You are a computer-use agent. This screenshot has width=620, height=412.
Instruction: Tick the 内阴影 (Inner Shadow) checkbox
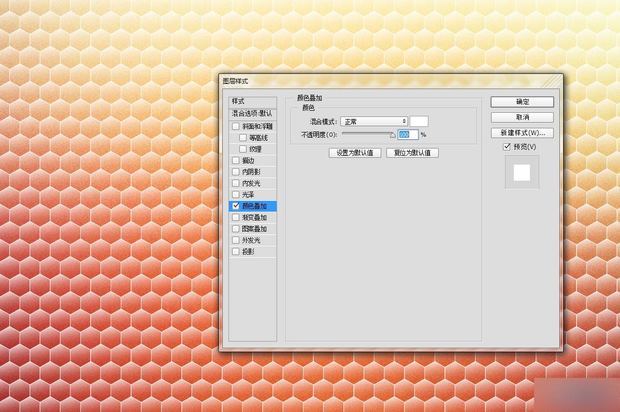(x=236, y=172)
